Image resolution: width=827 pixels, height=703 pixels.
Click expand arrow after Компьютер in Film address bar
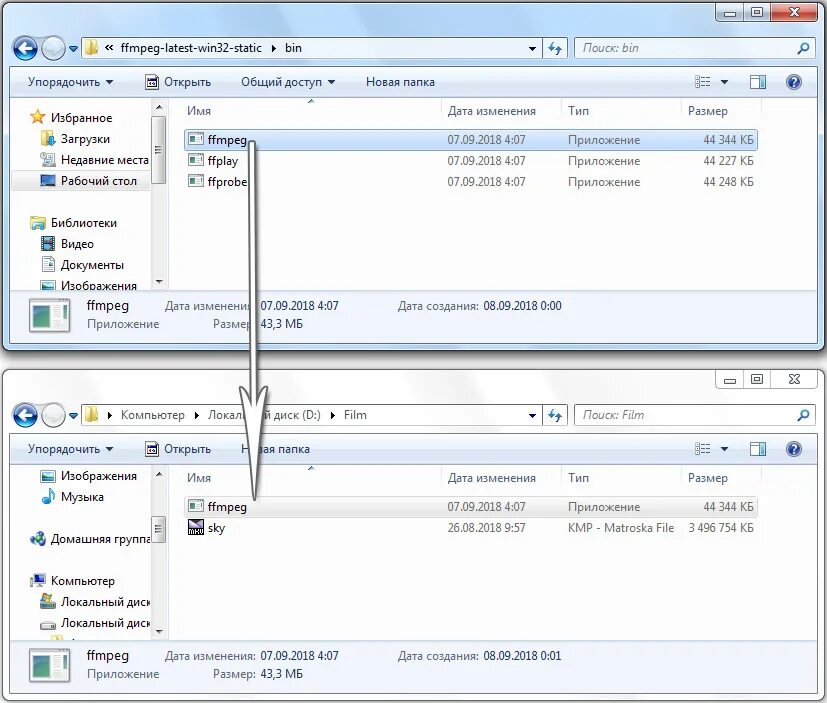[196, 416]
